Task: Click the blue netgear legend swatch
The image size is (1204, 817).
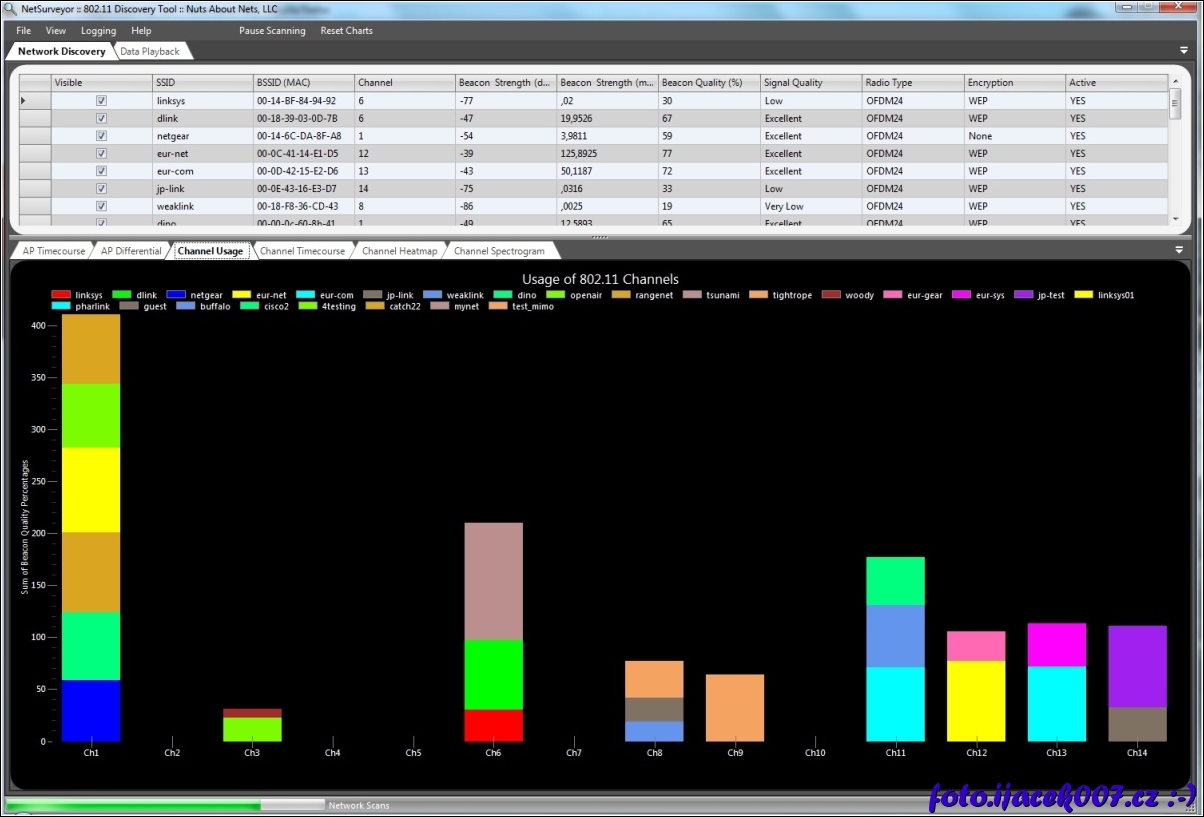Action: tap(177, 295)
